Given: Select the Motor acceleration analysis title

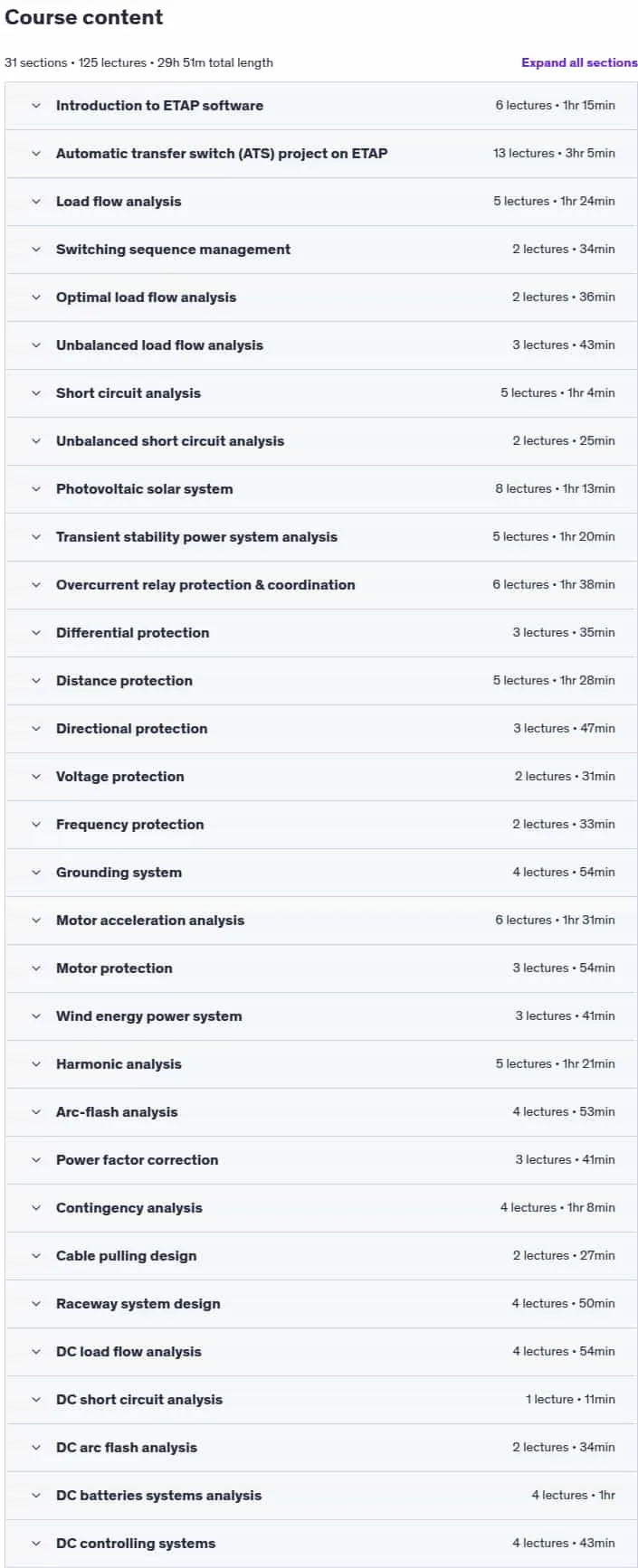Looking at the screenshot, I should (150, 921).
